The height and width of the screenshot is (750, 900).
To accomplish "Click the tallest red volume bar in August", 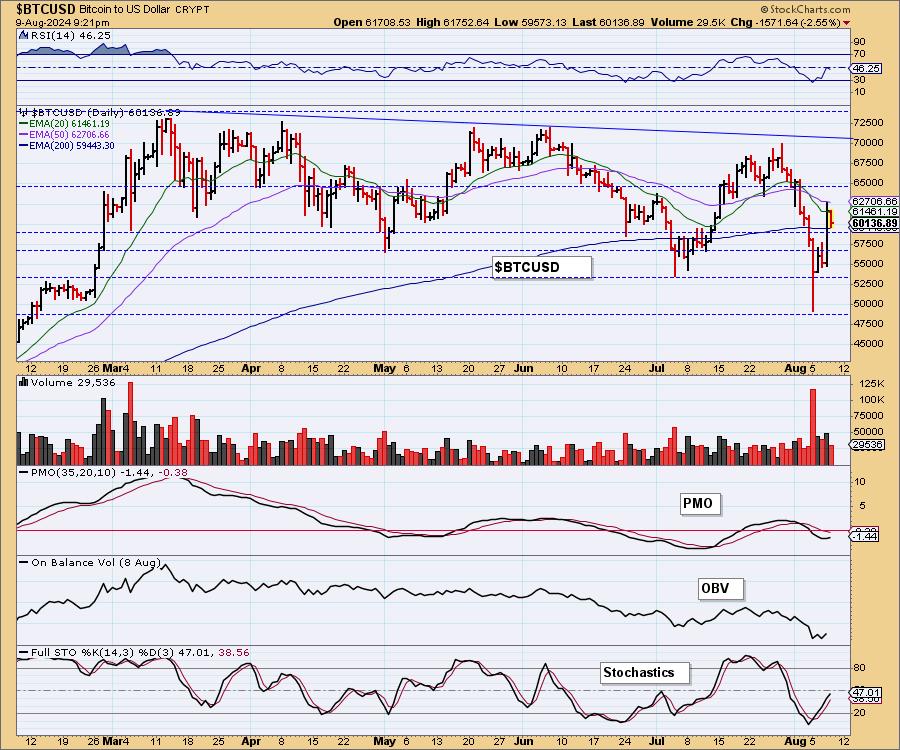I will (813, 427).
